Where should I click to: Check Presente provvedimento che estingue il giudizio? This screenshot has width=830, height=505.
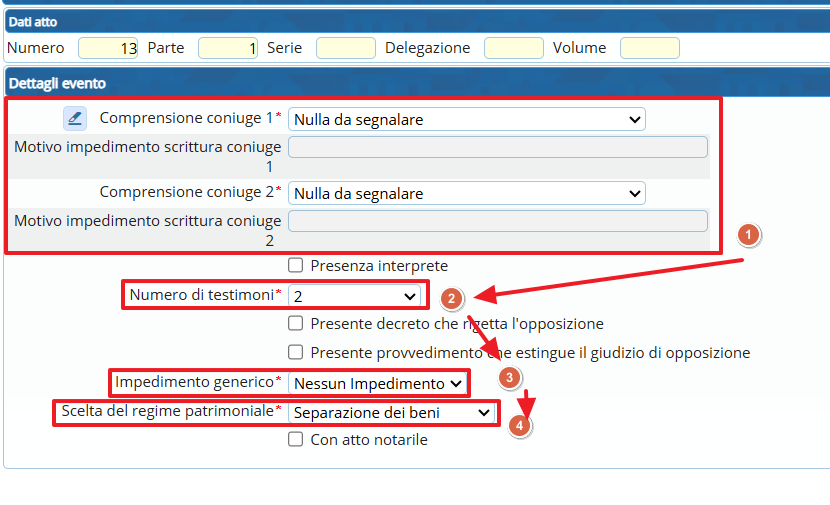296,353
